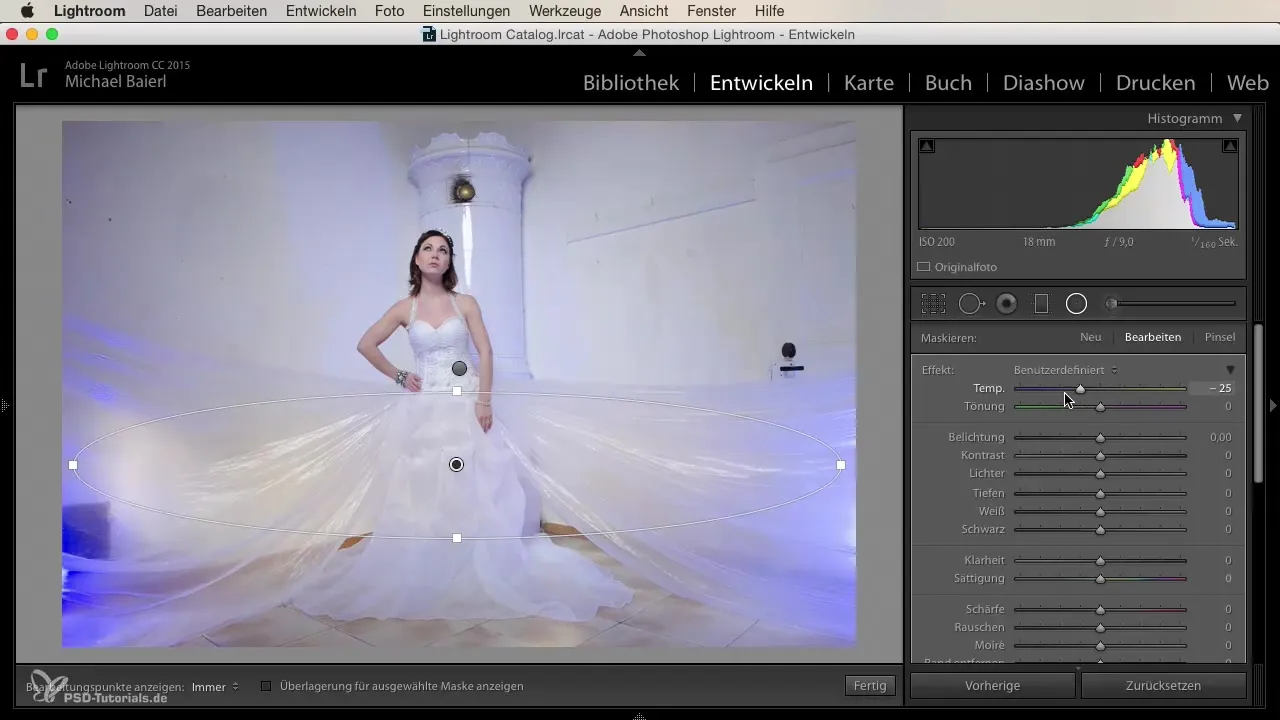Click the Belichtung value field 0,00

(x=1219, y=438)
